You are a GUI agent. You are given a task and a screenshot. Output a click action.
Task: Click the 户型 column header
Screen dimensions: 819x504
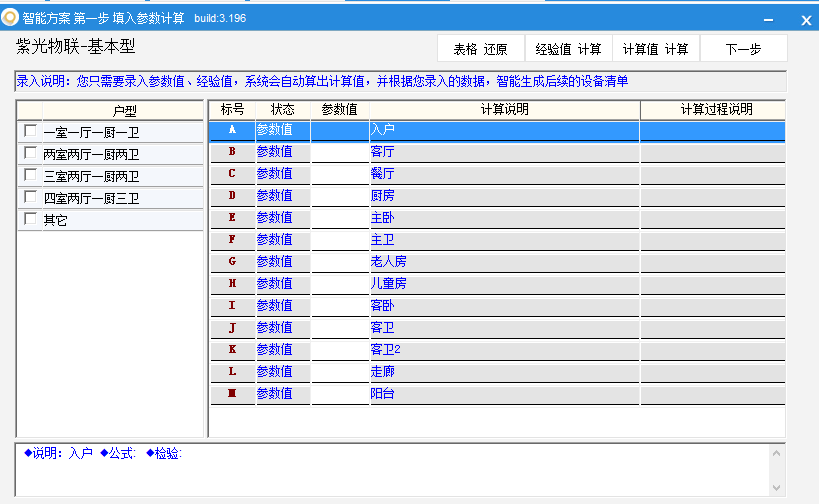[x=123, y=110]
